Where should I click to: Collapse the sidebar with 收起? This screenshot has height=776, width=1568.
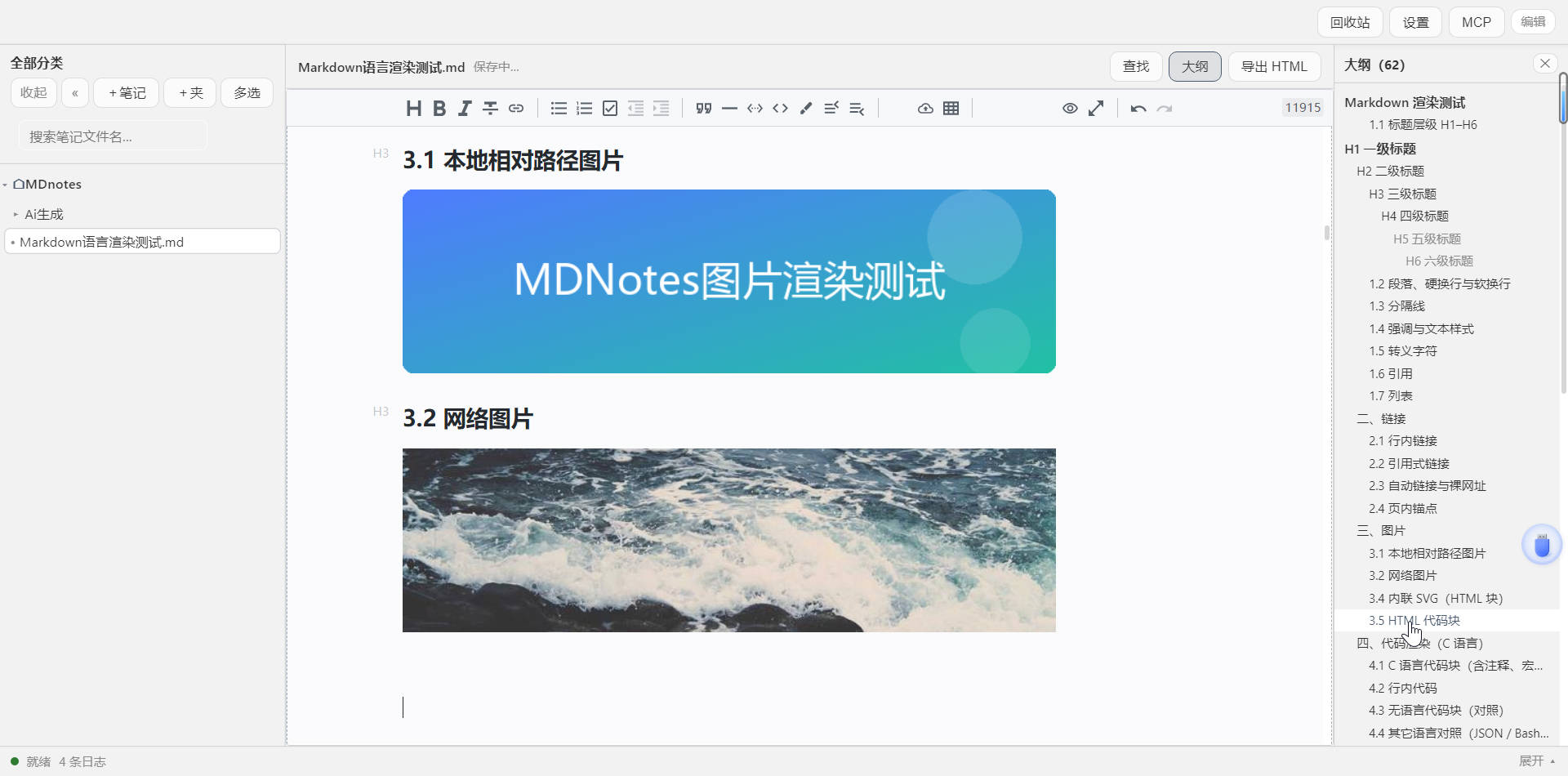click(33, 92)
